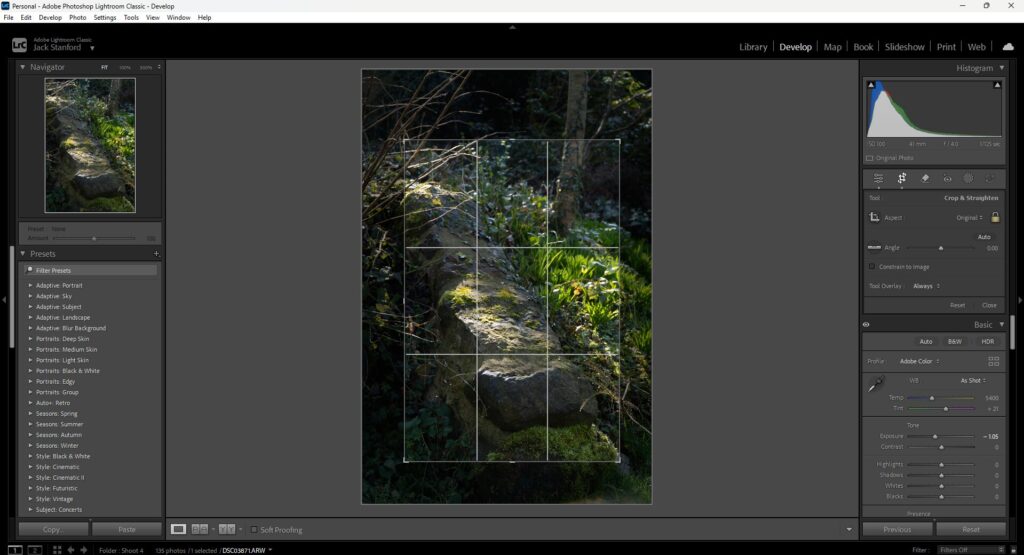Click the Previous button
The width and height of the screenshot is (1024, 555).
(897, 529)
